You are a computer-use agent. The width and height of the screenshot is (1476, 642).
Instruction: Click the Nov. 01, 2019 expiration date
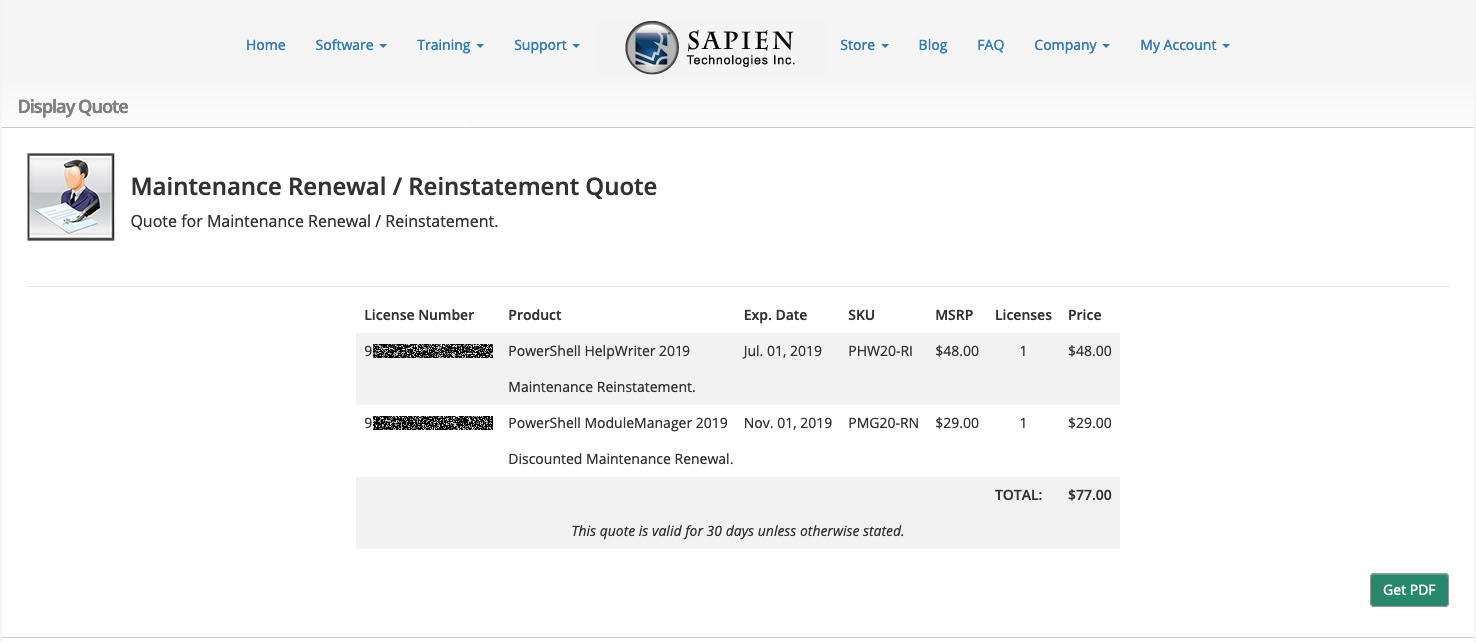(x=788, y=423)
